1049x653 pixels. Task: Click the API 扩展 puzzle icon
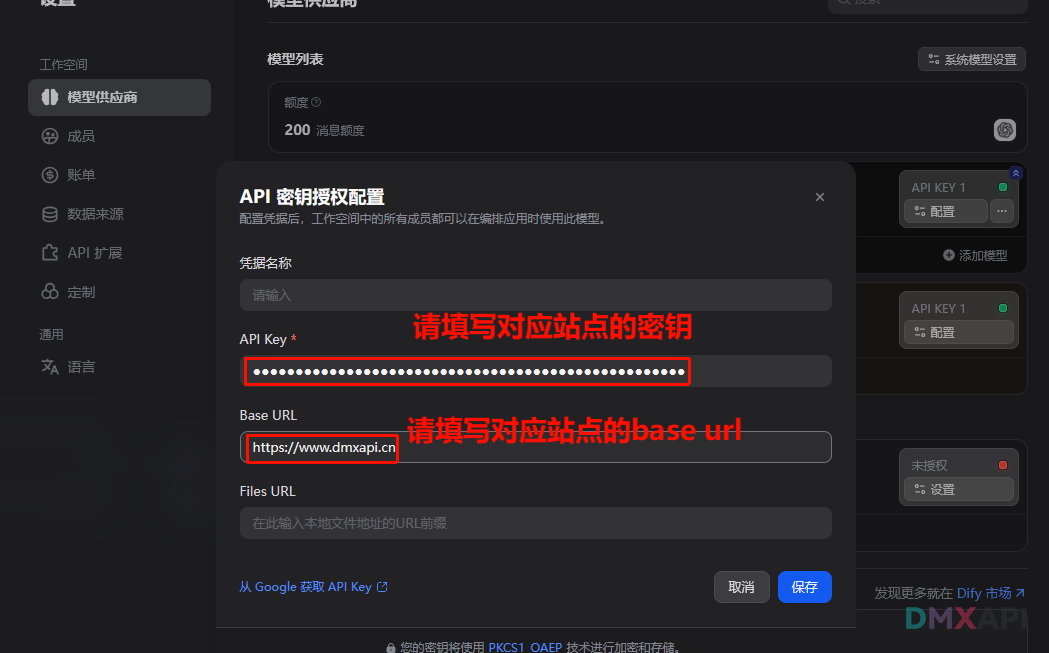pos(50,253)
